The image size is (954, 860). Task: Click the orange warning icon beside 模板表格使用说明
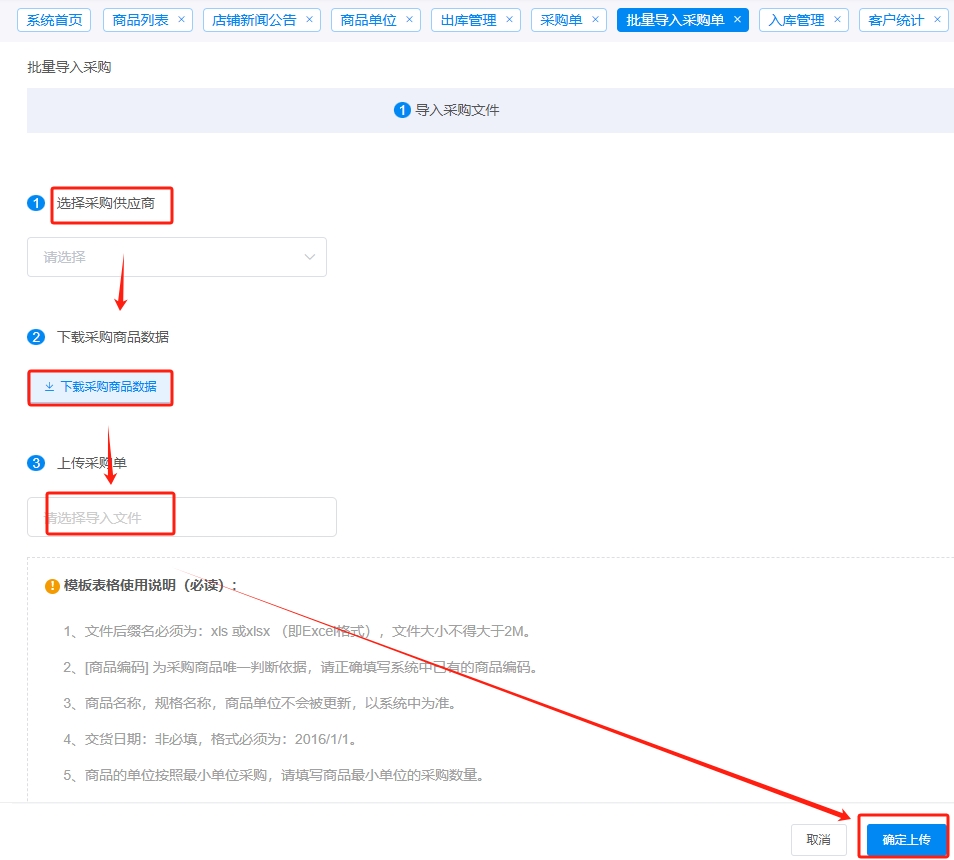click(x=52, y=586)
